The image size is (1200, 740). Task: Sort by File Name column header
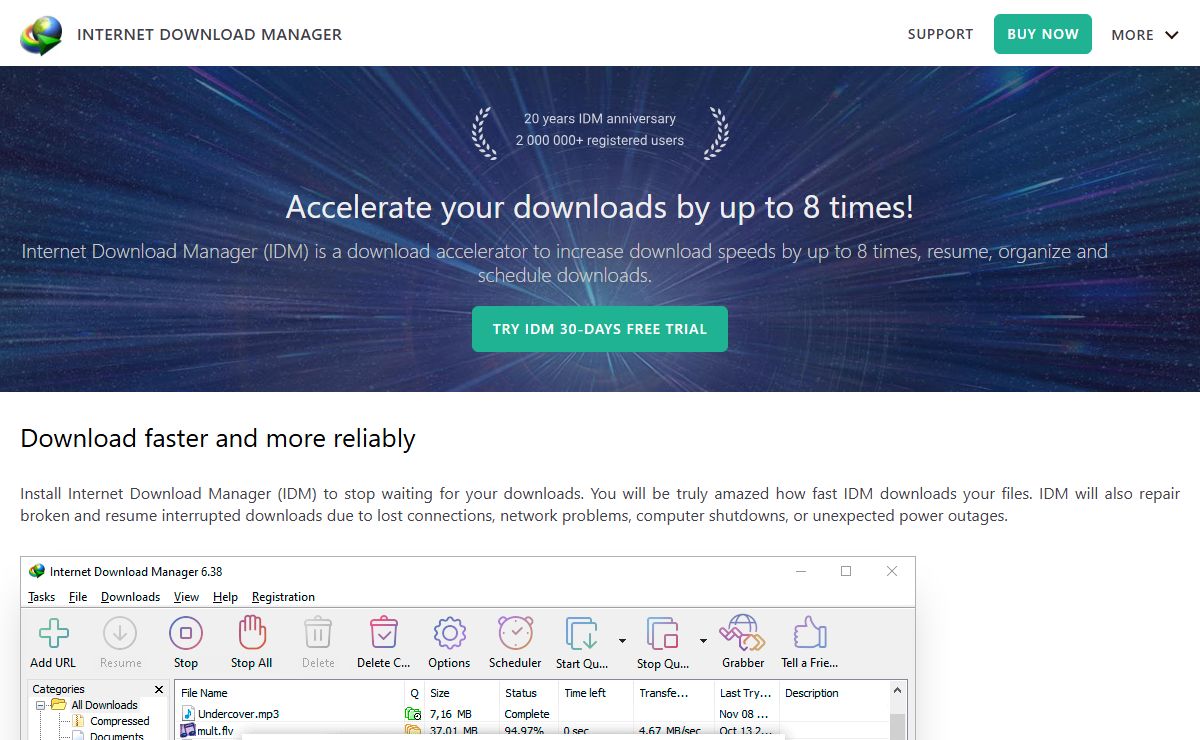click(290, 693)
